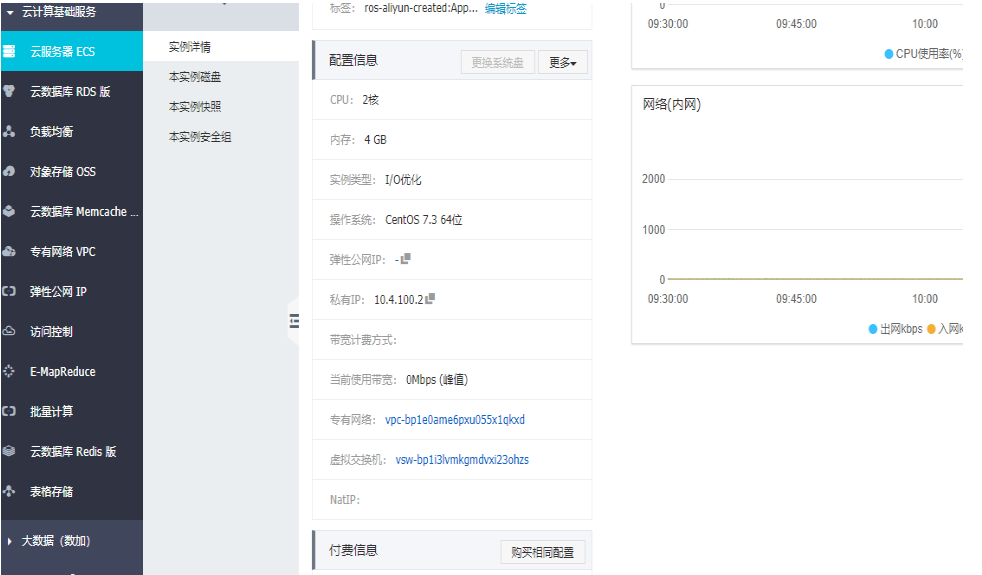
Task: Click the 购买相同配置 button
Action: click(542, 552)
